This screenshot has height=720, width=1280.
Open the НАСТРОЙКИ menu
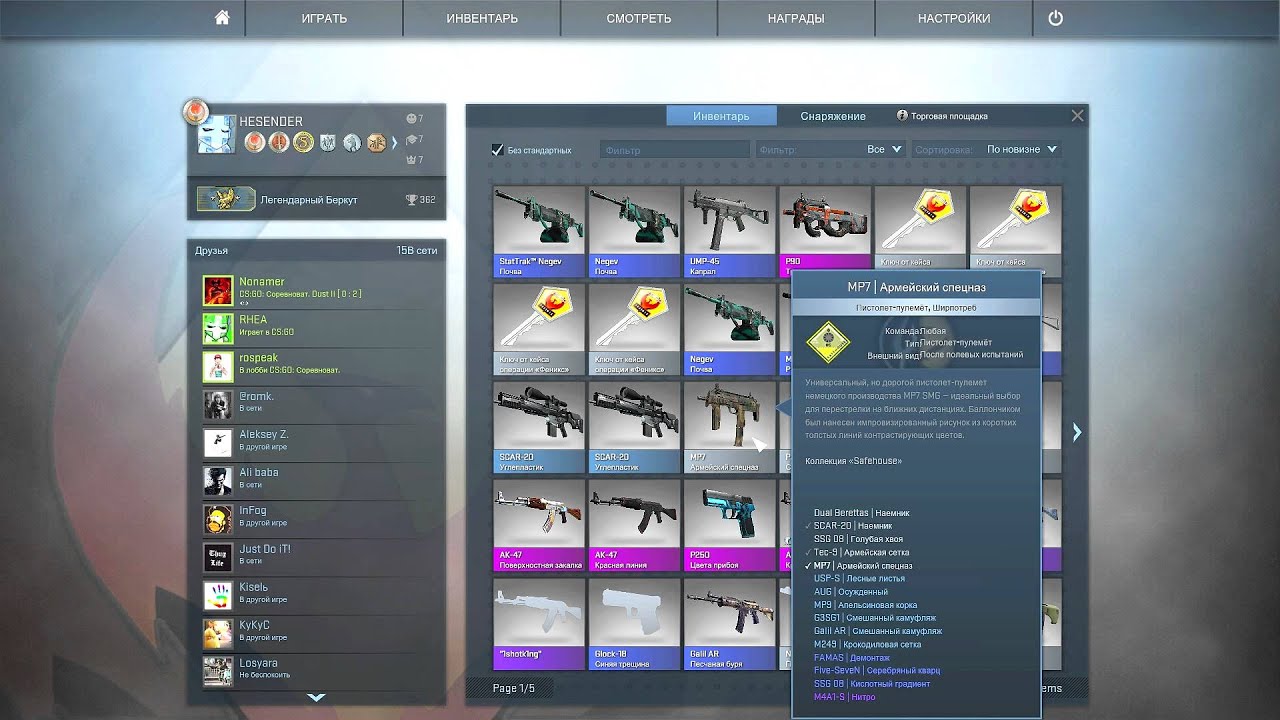pyautogui.click(x=954, y=18)
